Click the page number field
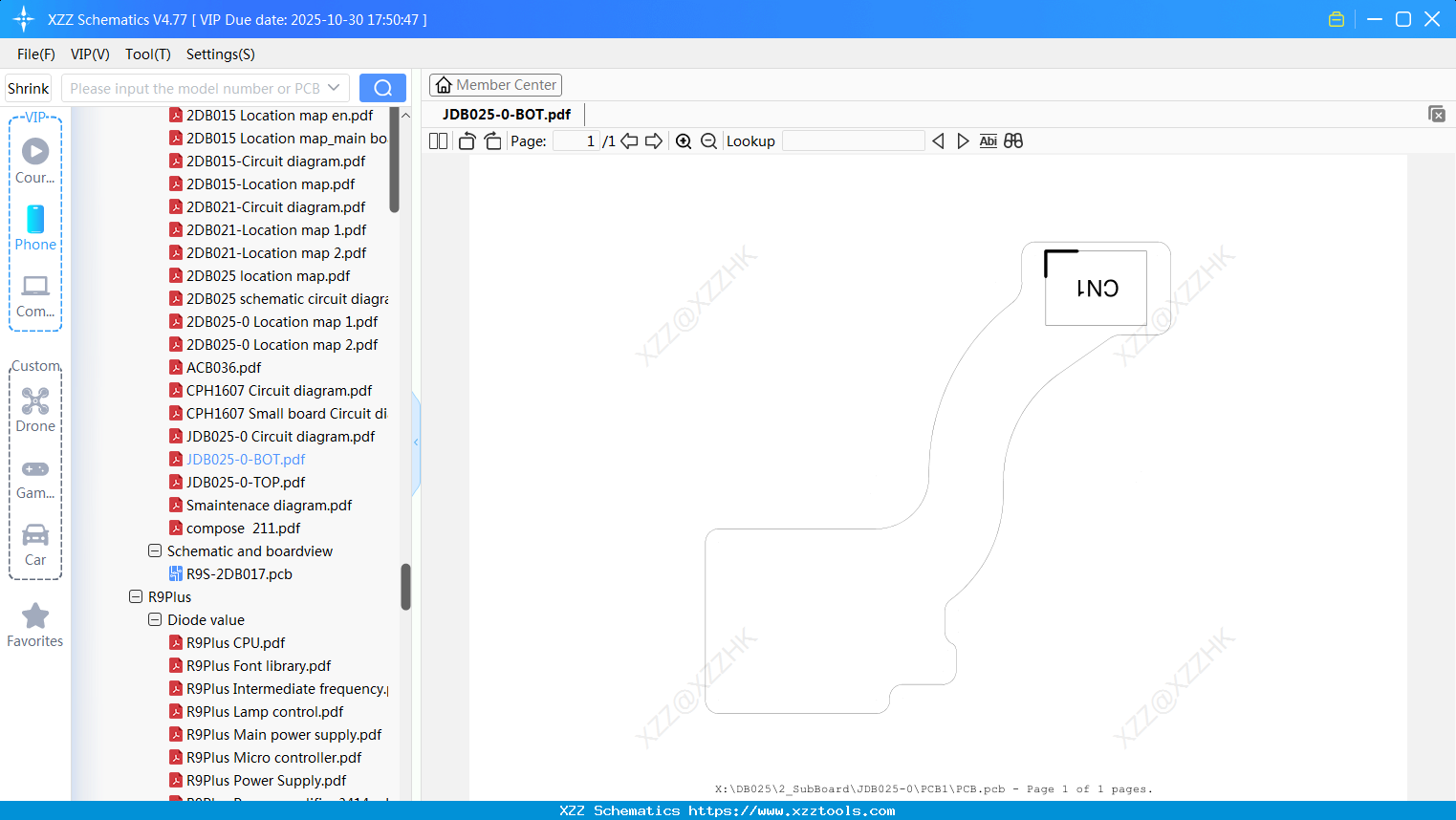 (x=576, y=141)
